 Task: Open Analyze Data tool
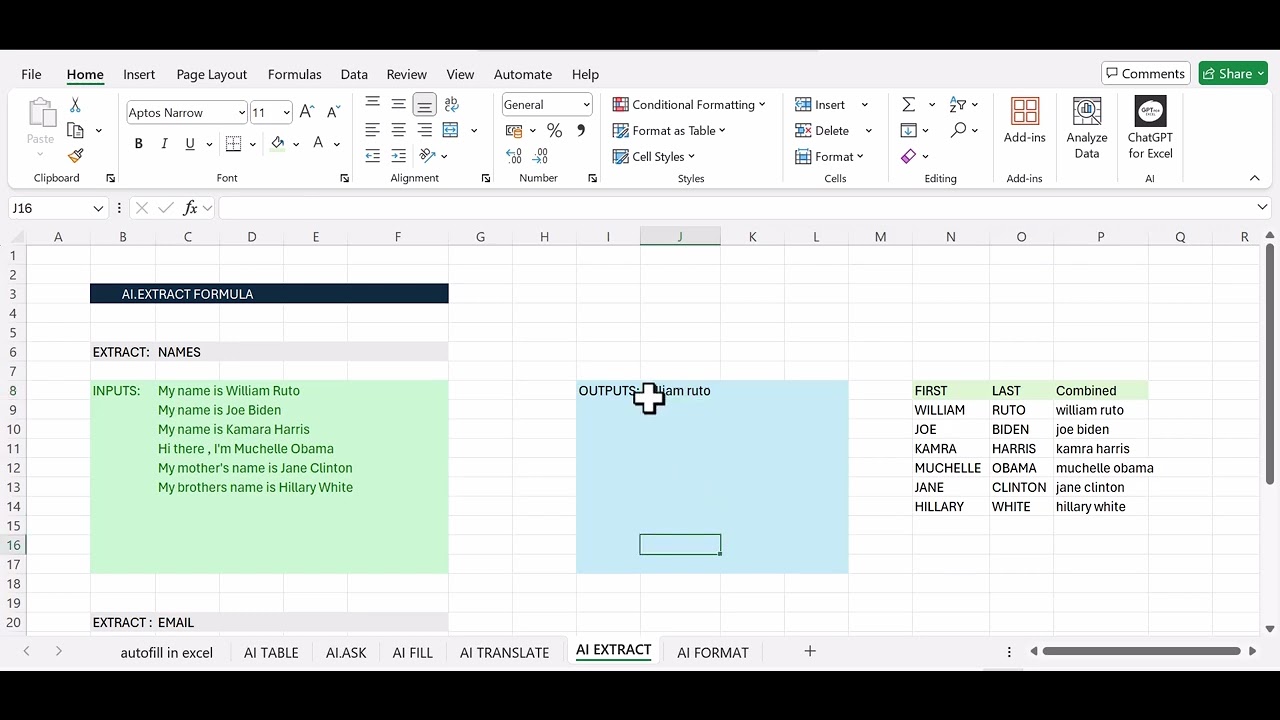(x=1087, y=128)
